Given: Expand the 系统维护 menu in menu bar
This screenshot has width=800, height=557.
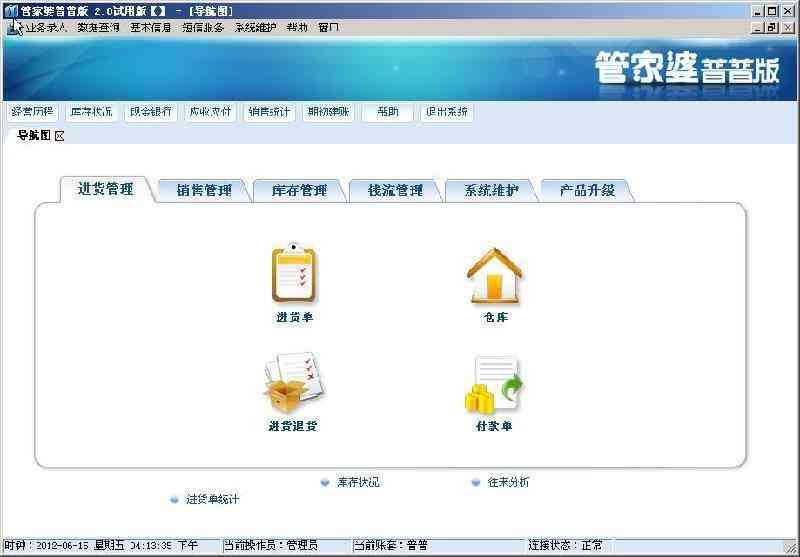Looking at the screenshot, I should [255, 28].
